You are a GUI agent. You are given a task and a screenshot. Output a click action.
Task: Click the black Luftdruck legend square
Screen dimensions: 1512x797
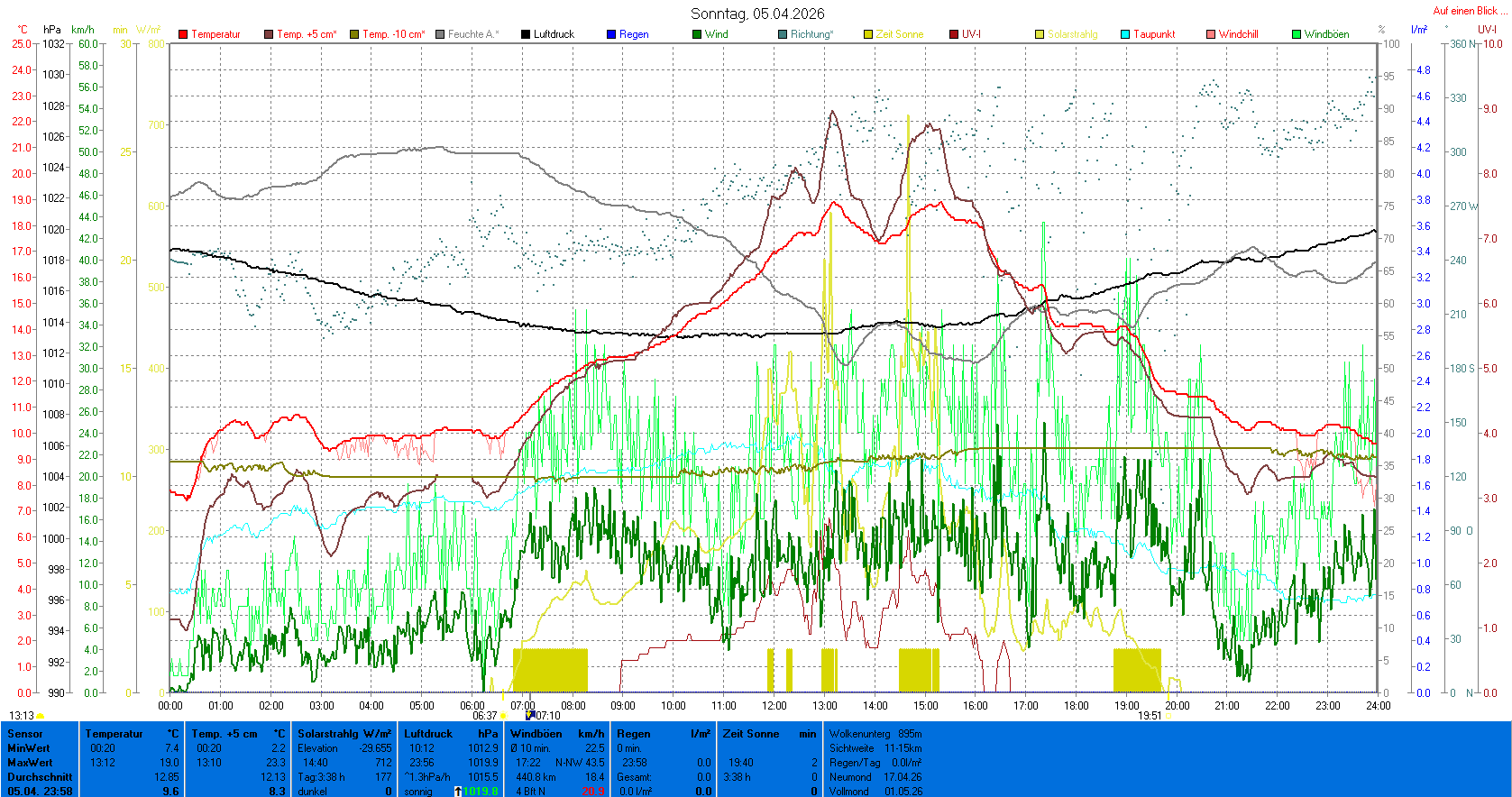tap(526, 34)
